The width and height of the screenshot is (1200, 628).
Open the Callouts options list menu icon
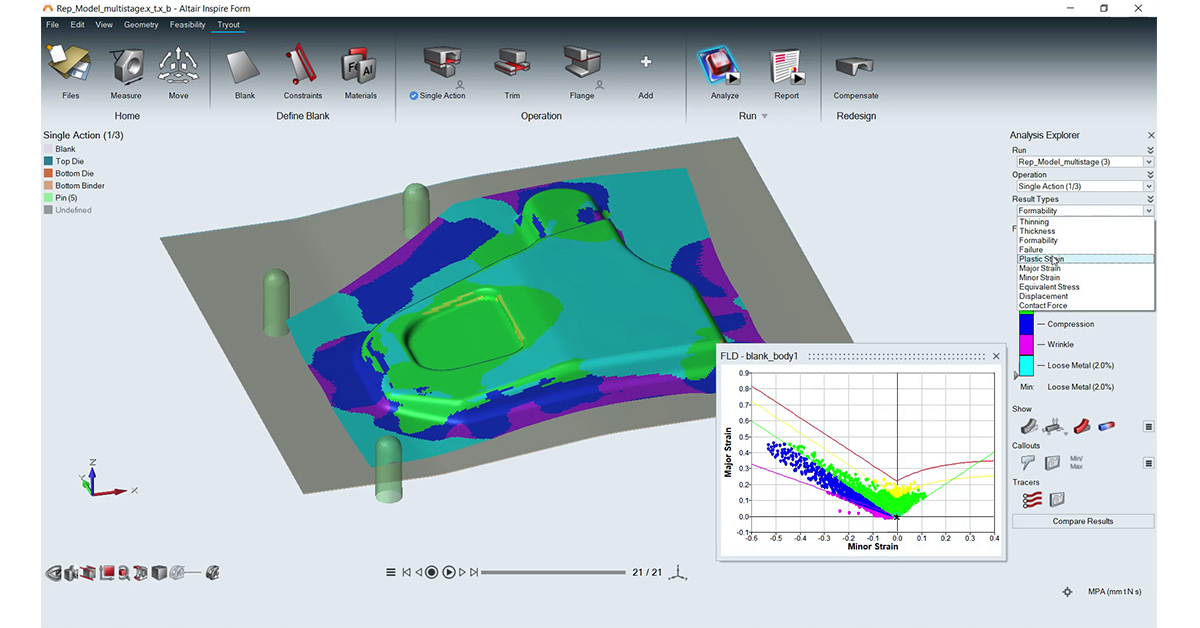pos(1148,463)
